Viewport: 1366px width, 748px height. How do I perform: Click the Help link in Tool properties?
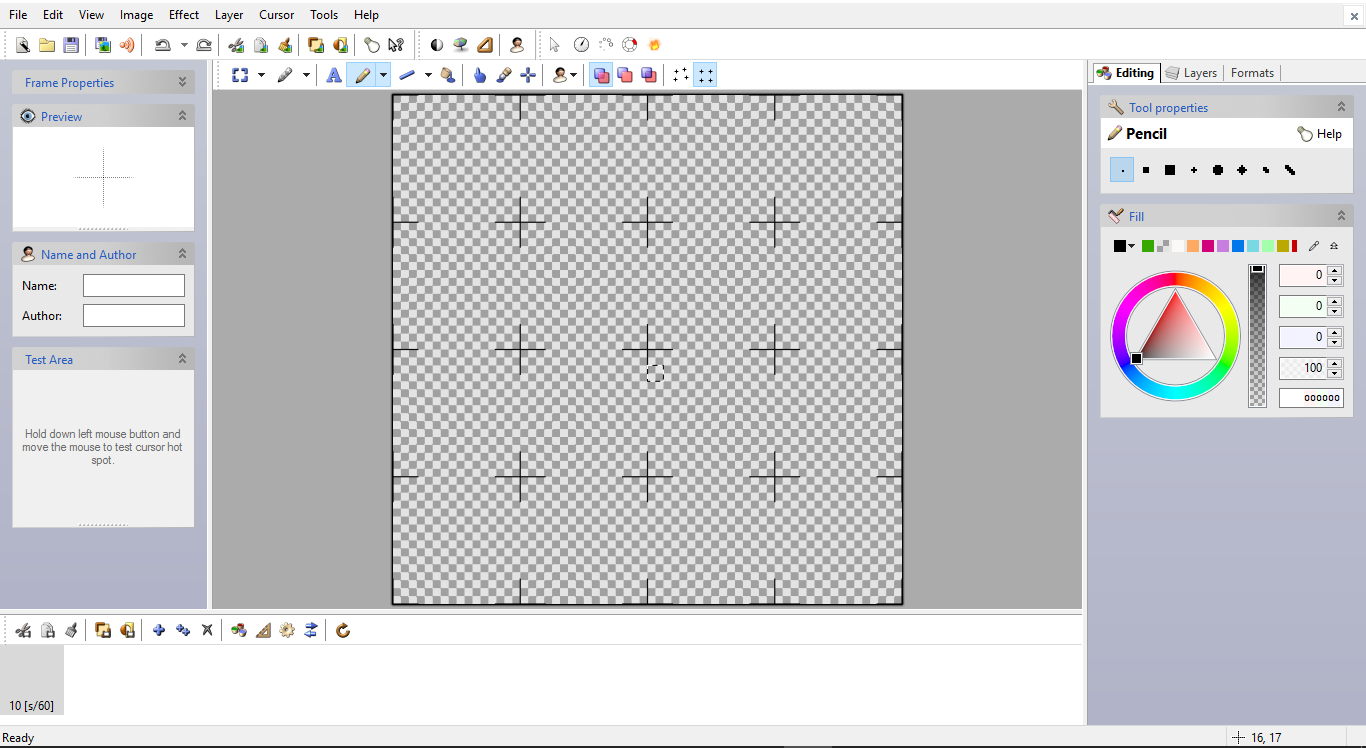[x=1320, y=134]
